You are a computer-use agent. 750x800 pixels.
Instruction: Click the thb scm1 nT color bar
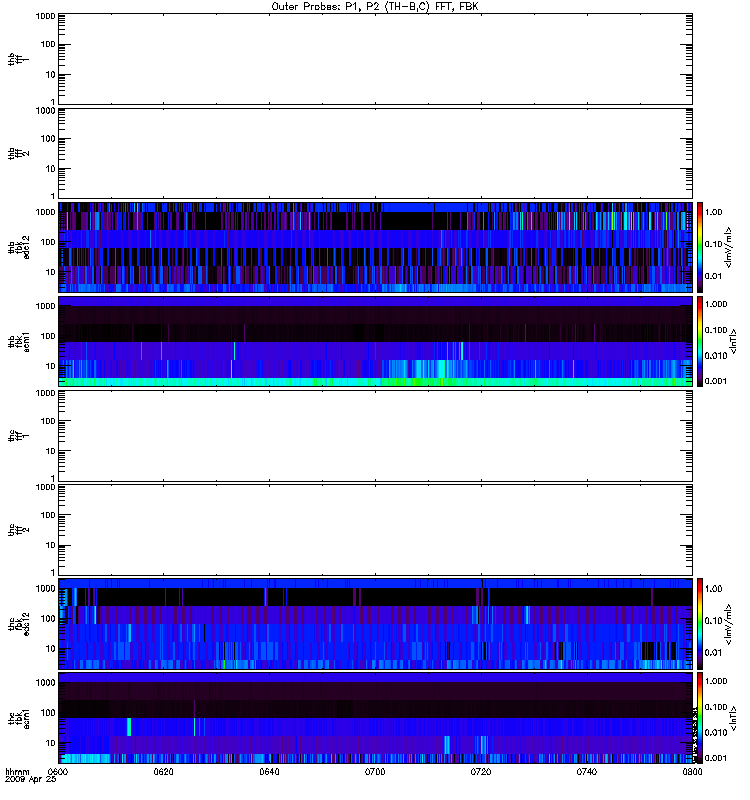click(700, 341)
